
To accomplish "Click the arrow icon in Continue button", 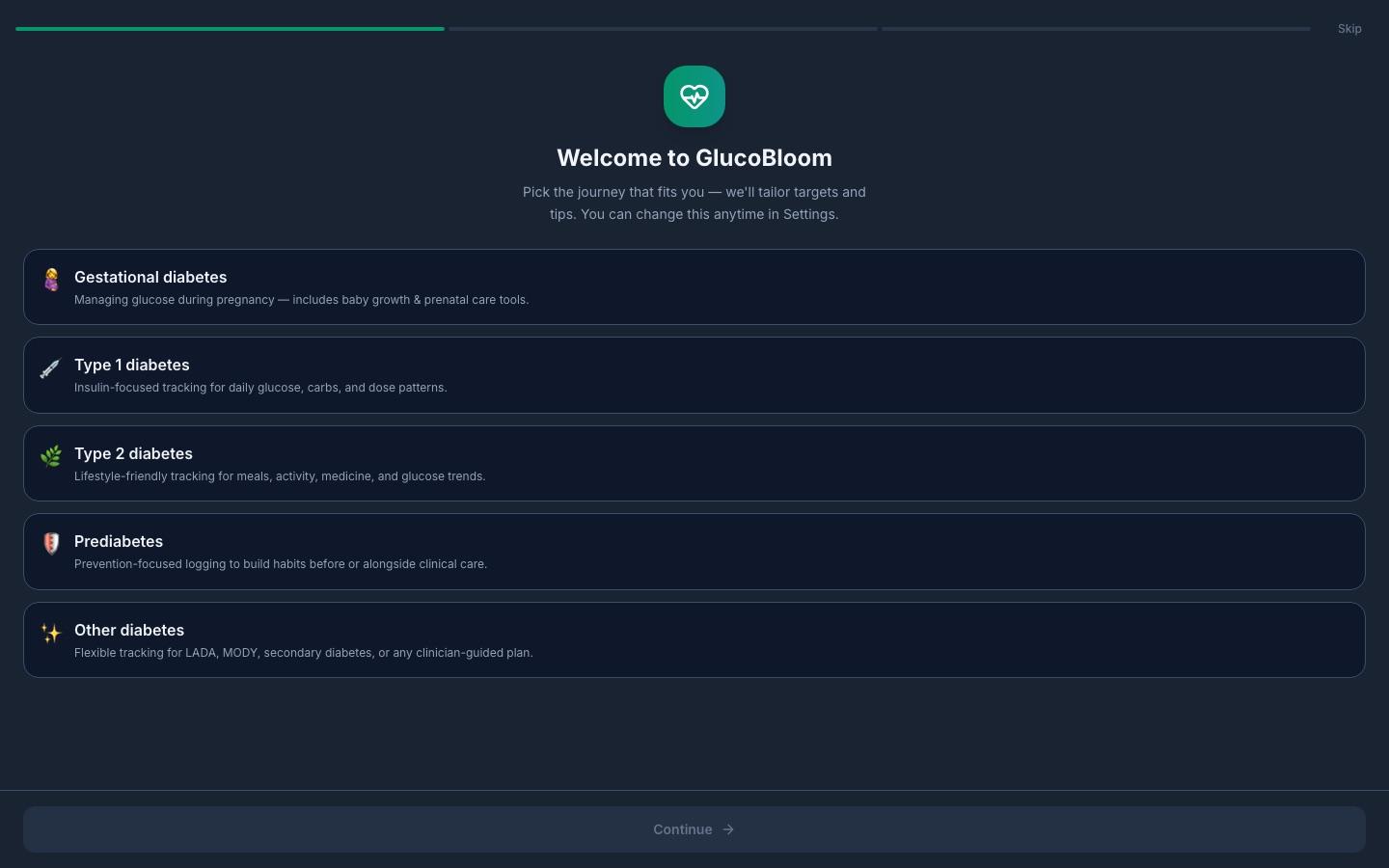I will click(728, 829).
